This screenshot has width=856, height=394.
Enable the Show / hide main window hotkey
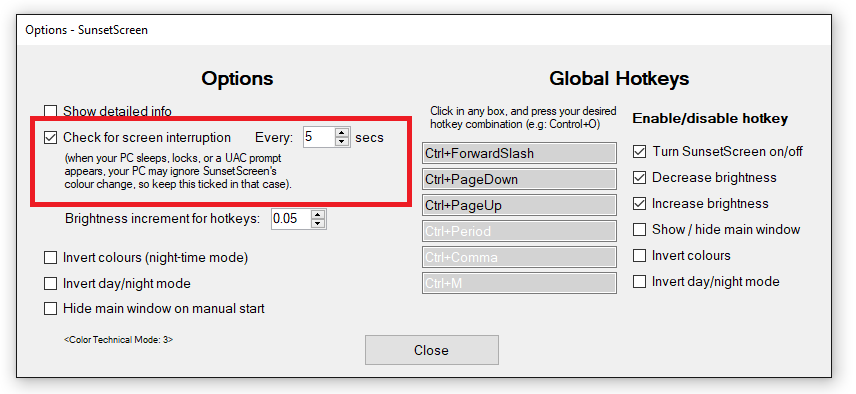[639, 230]
